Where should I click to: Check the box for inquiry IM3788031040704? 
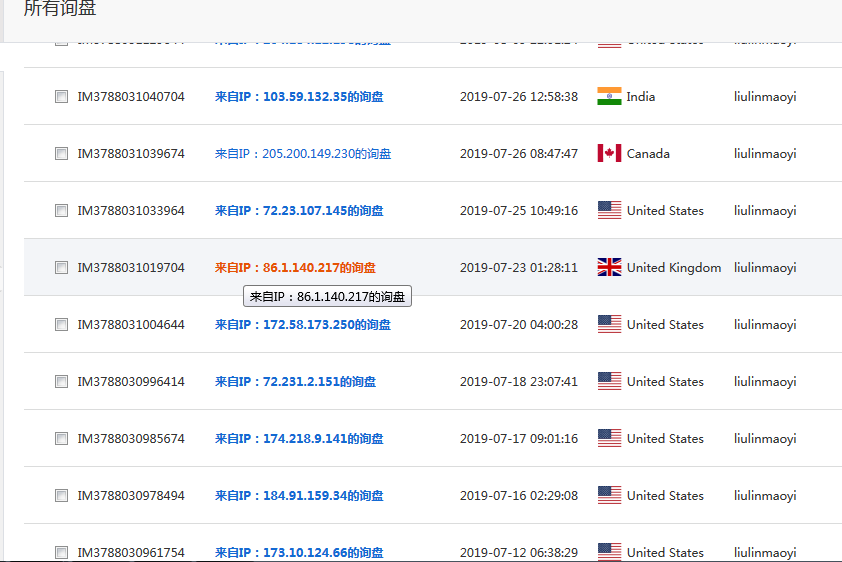click(61, 97)
